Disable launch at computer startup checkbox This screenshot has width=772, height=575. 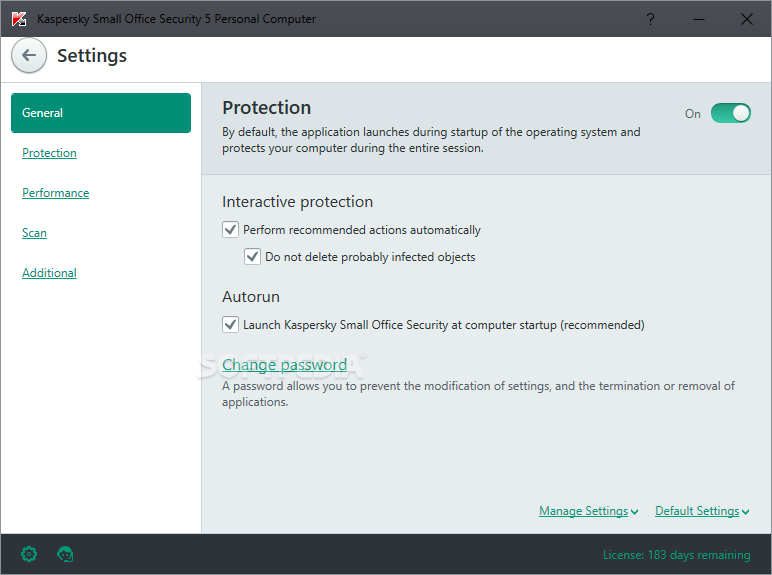(x=230, y=324)
